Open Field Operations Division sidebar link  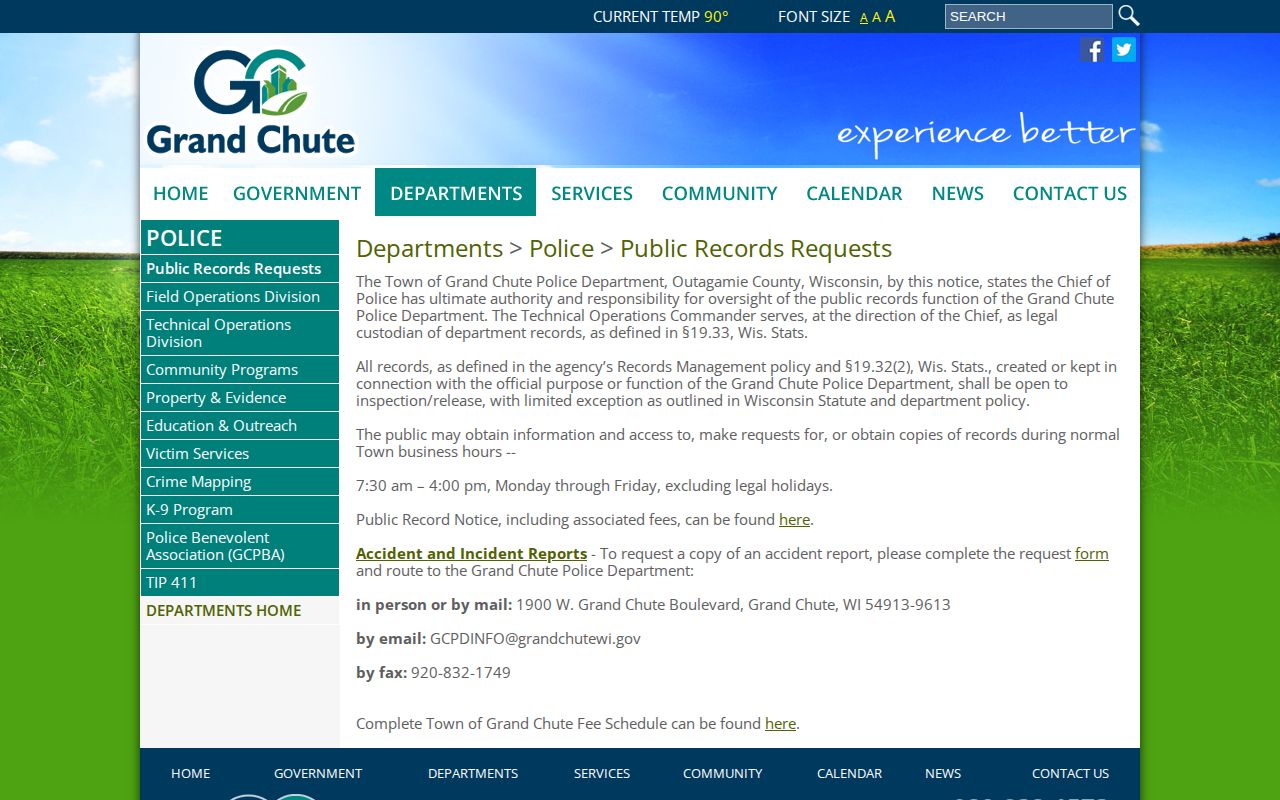point(240,296)
